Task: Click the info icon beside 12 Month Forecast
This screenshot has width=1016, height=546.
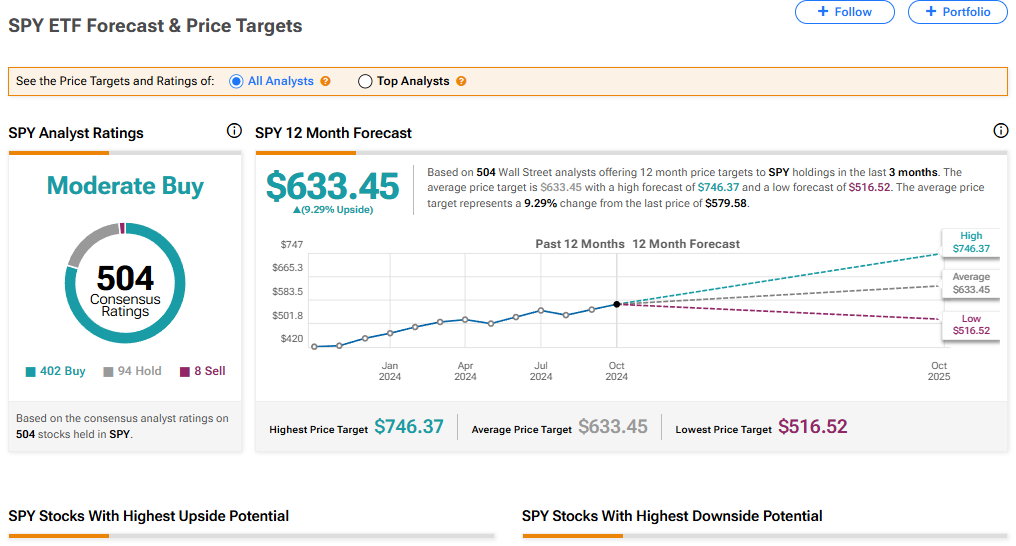Action: click(1000, 131)
